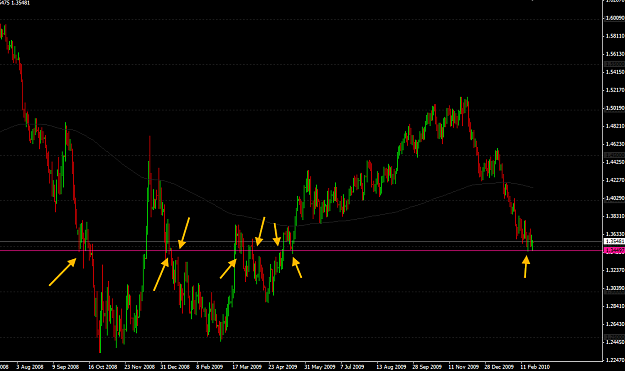625x371 pixels.
Task: Click the 1.56130 price level label
Action: tap(615, 54)
